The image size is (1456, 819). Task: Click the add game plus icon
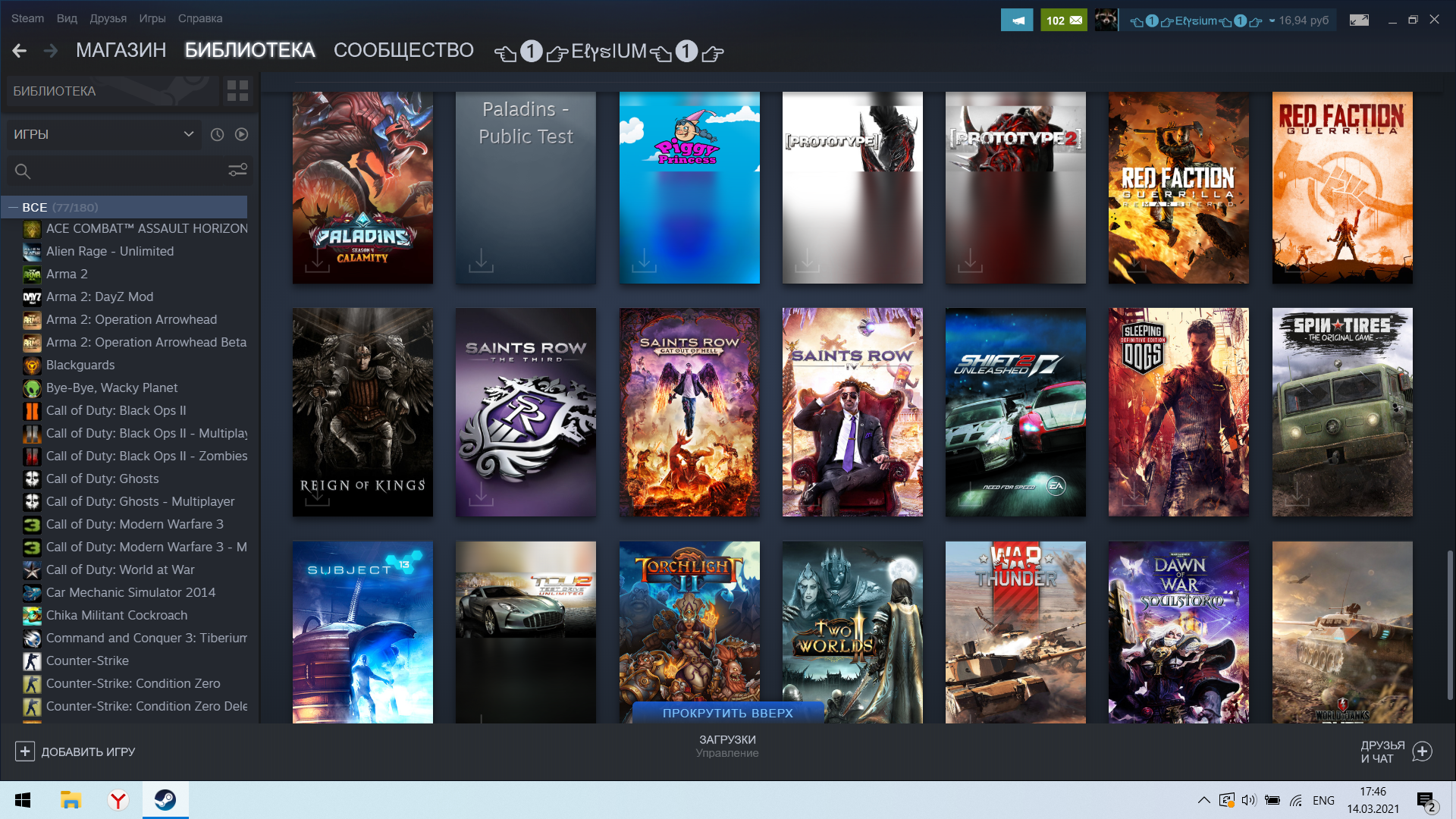(x=25, y=752)
